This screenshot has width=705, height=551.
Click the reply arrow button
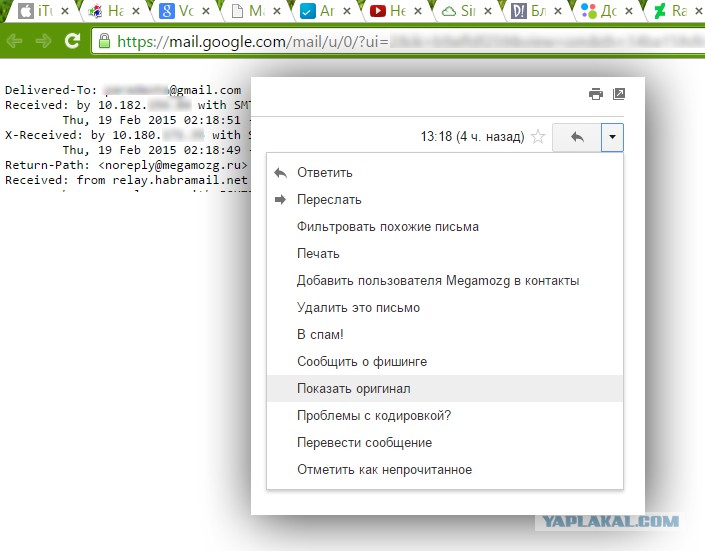coord(577,138)
